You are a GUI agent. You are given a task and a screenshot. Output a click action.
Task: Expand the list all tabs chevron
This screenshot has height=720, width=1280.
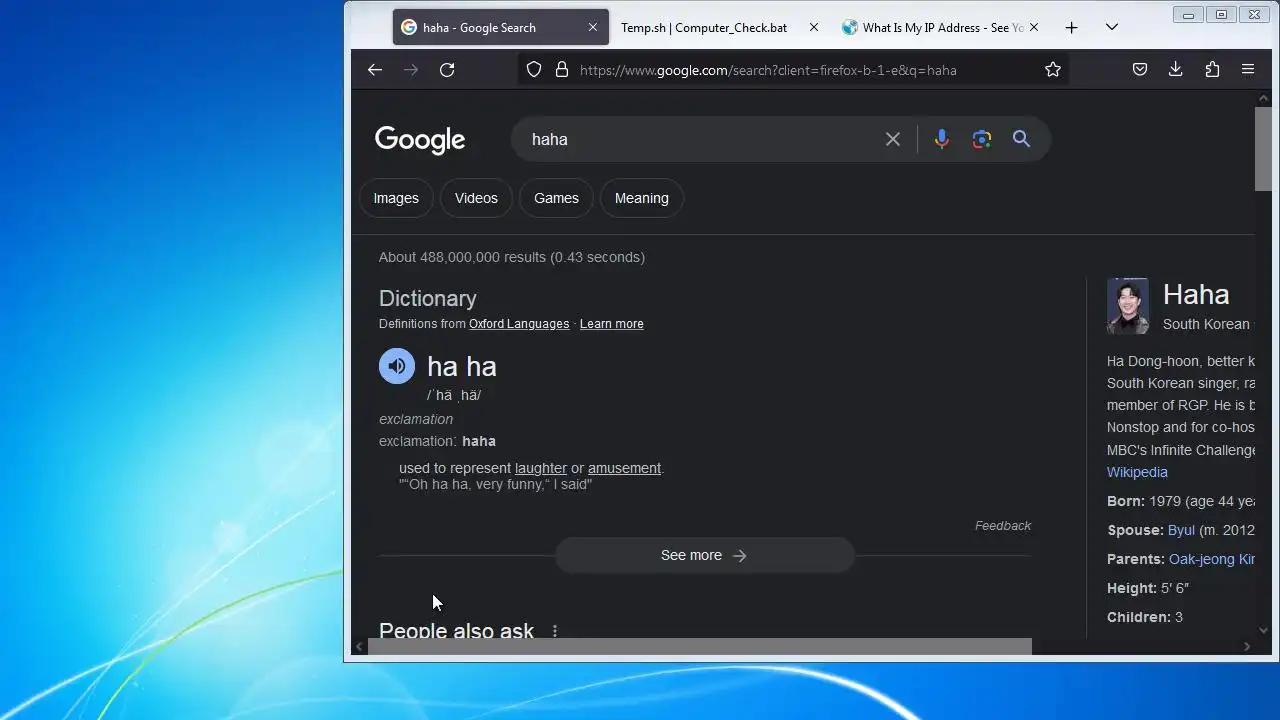(1111, 28)
